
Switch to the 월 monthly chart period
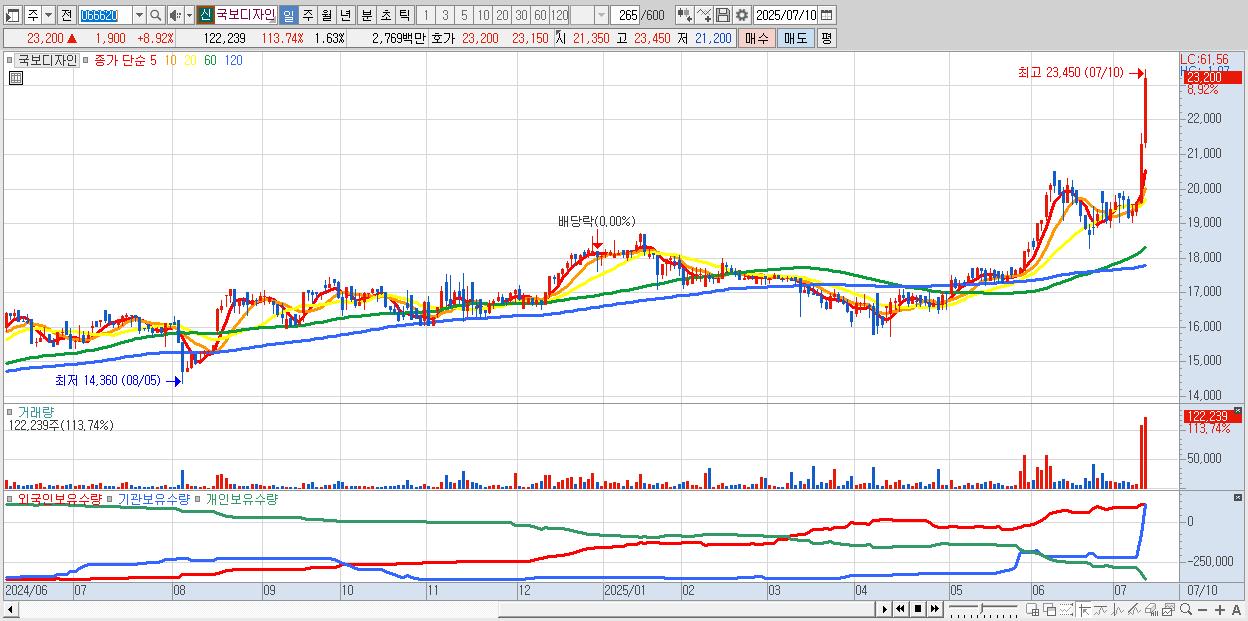[x=326, y=15]
